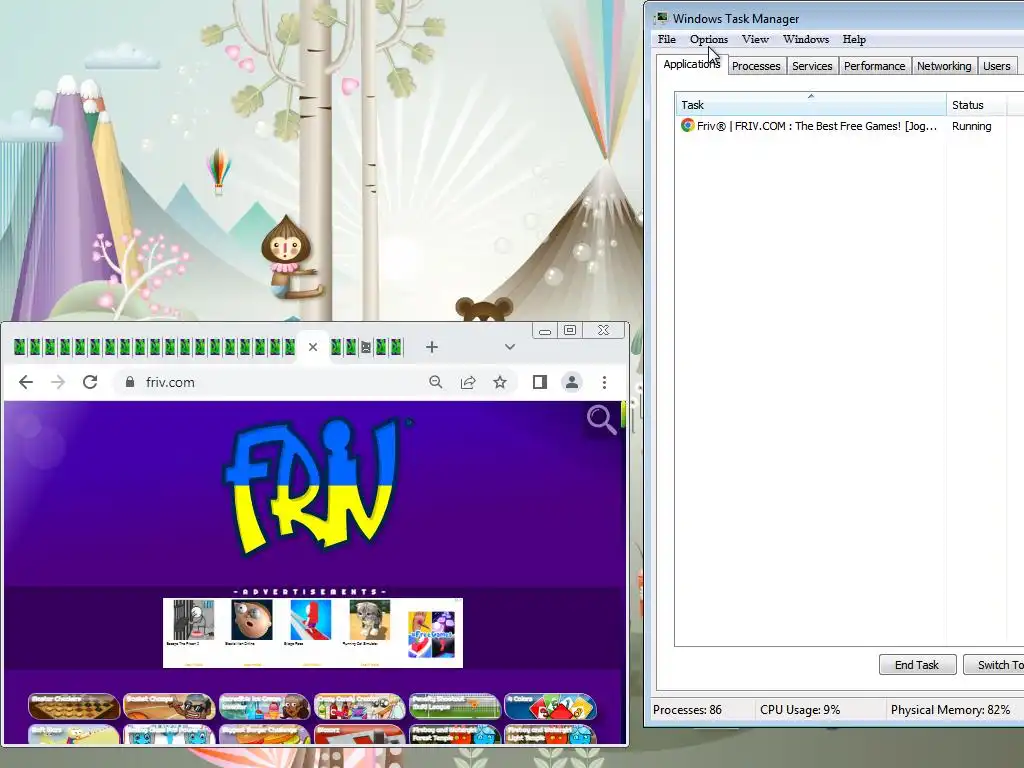Viewport: 1024px width, 768px height.
Task: Click the FreeGames ad banner image
Action: (x=431, y=633)
